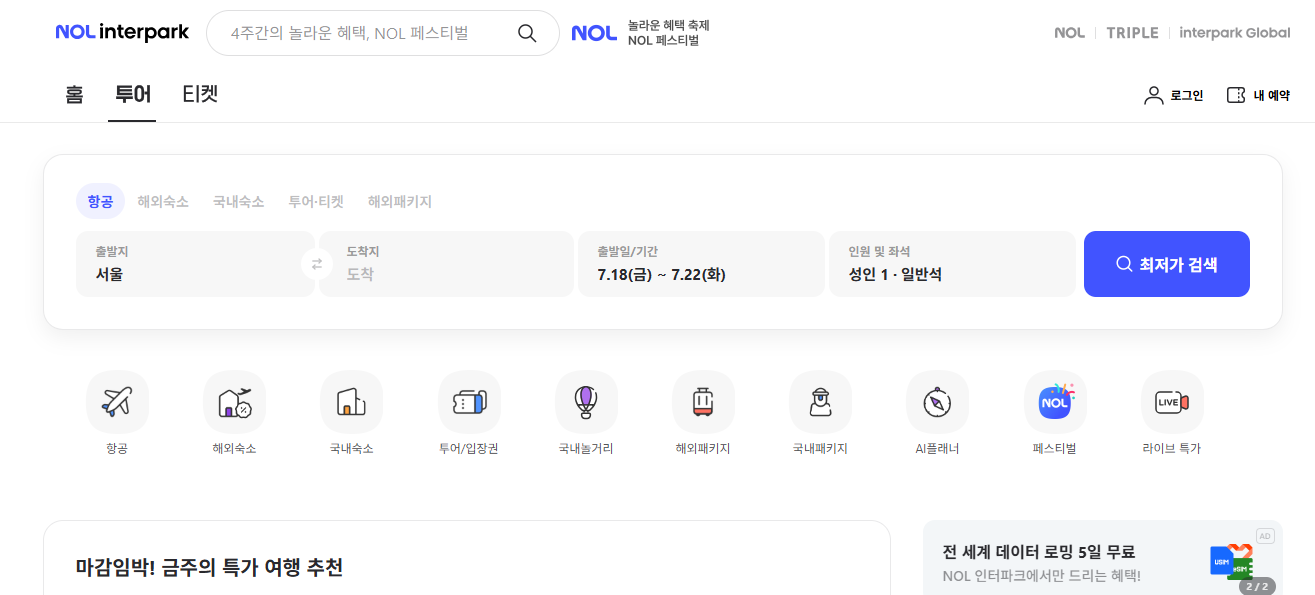The image size is (1315, 595).
Task: Click the 페스티벌 NOL icon
Action: [1054, 401]
